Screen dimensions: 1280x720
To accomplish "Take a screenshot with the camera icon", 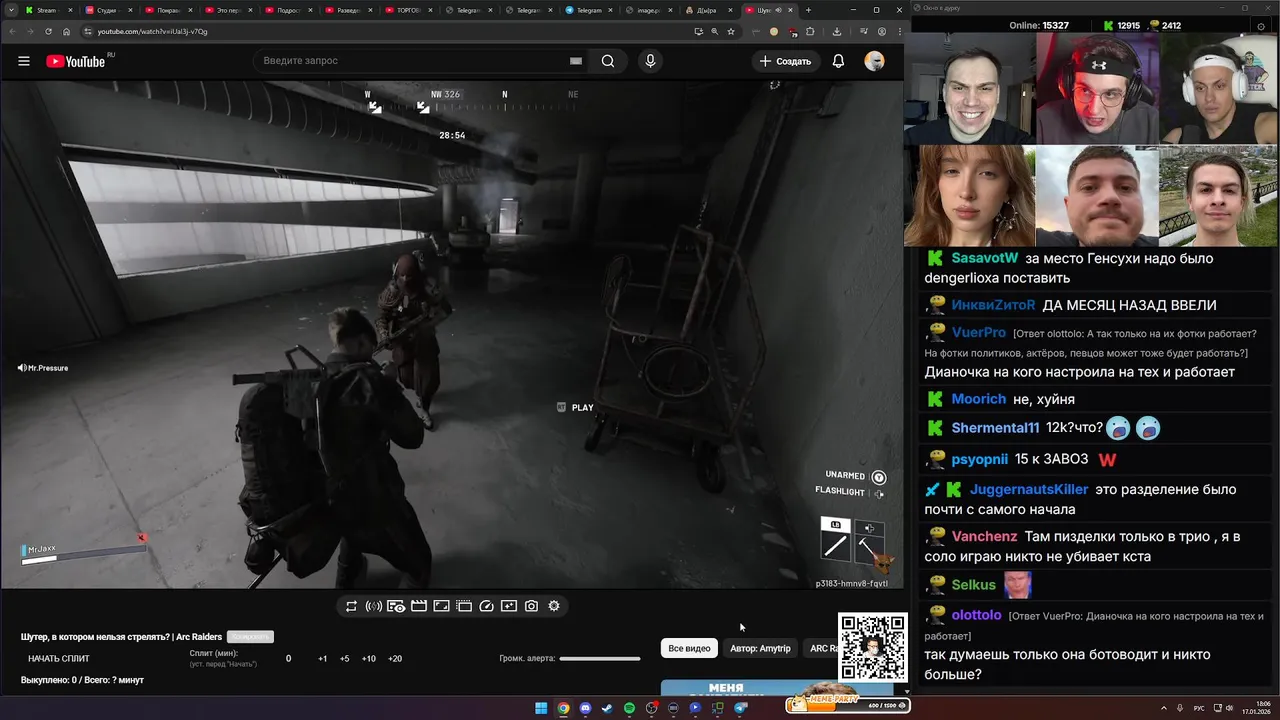I will pyautogui.click(x=531, y=606).
